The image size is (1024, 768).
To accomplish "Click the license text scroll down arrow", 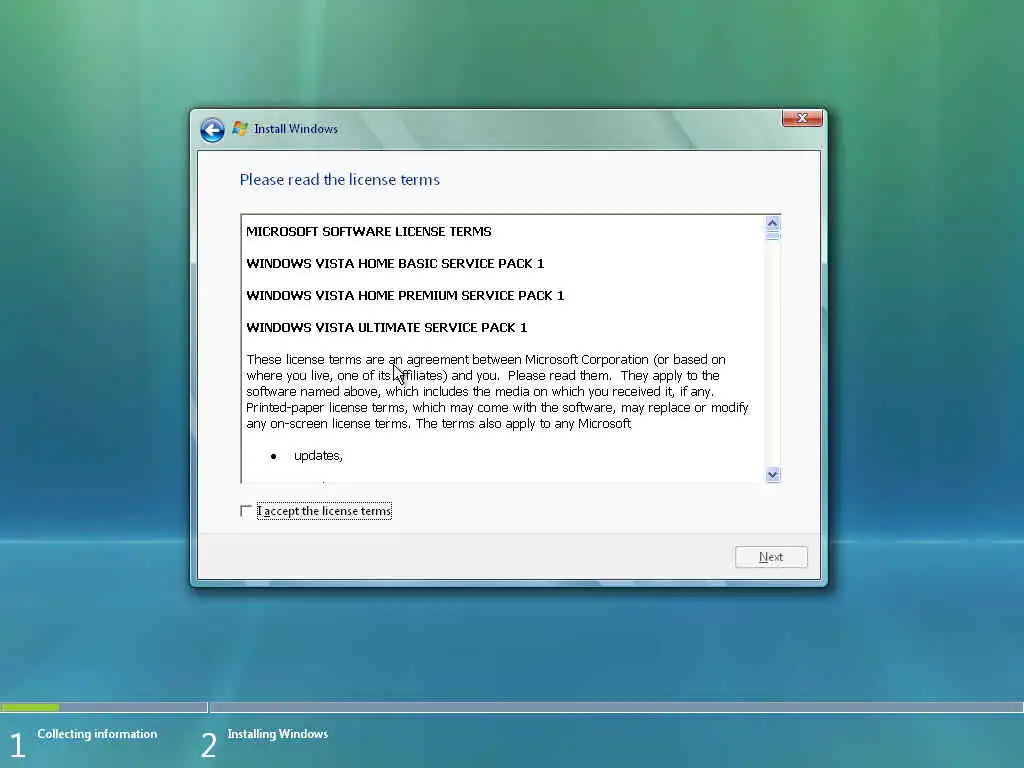I will tap(773, 475).
